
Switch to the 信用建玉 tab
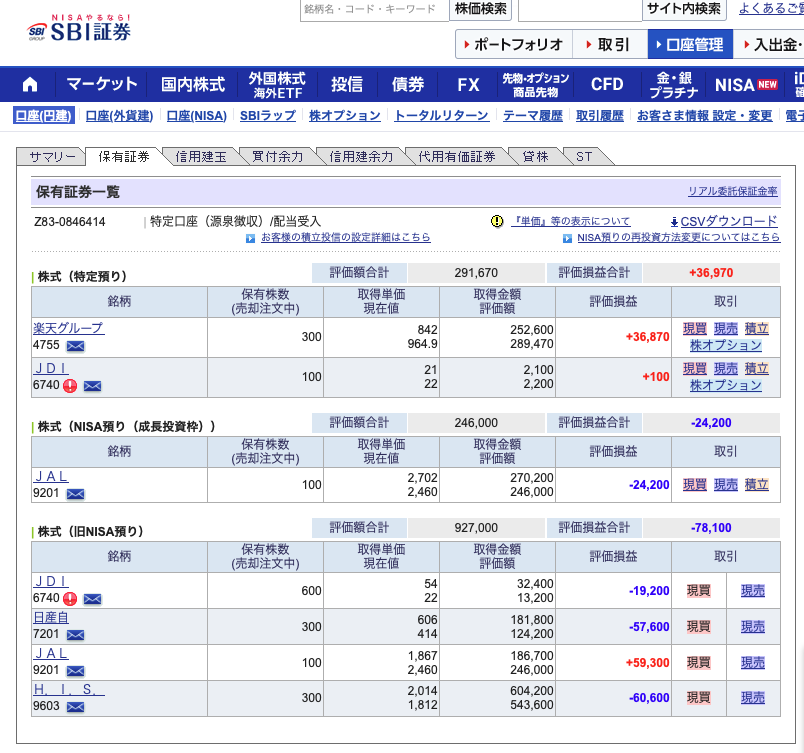pos(200,156)
